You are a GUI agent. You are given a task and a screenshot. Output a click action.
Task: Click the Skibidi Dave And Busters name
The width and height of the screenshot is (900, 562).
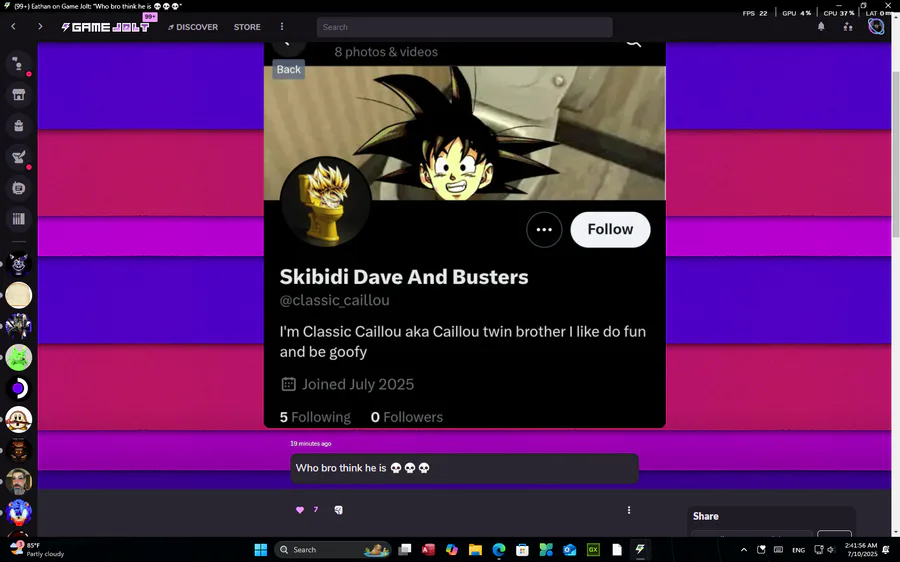[404, 277]
